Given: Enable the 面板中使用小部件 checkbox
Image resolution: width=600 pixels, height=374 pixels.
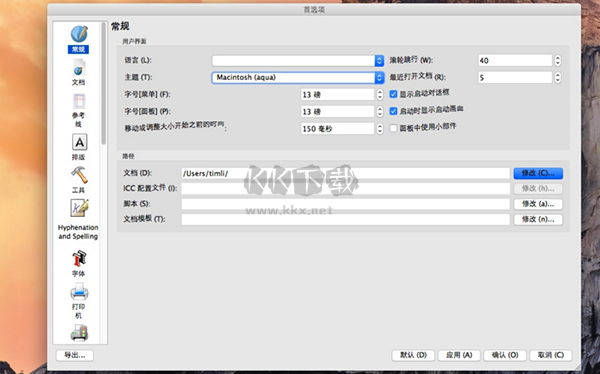Looking at the screenshot, I should [393, 128].
